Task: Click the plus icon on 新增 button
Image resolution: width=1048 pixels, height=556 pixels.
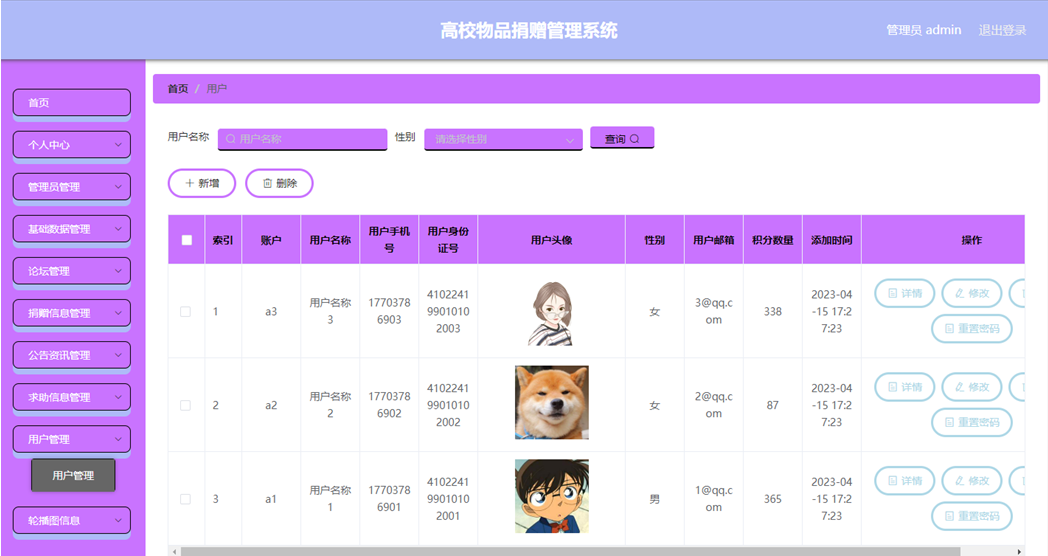Action: tap(190, 184)
